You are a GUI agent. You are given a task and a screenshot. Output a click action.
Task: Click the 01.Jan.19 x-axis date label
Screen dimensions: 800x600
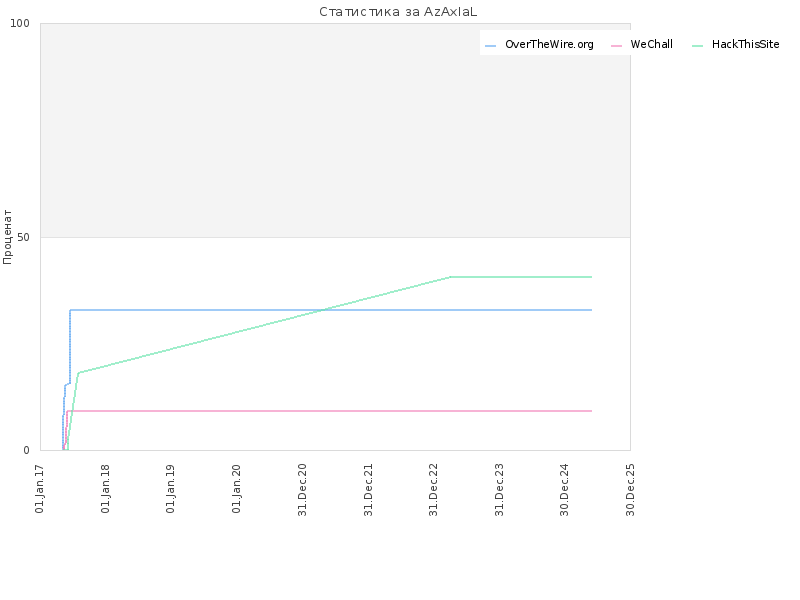[x=171, y=489]
